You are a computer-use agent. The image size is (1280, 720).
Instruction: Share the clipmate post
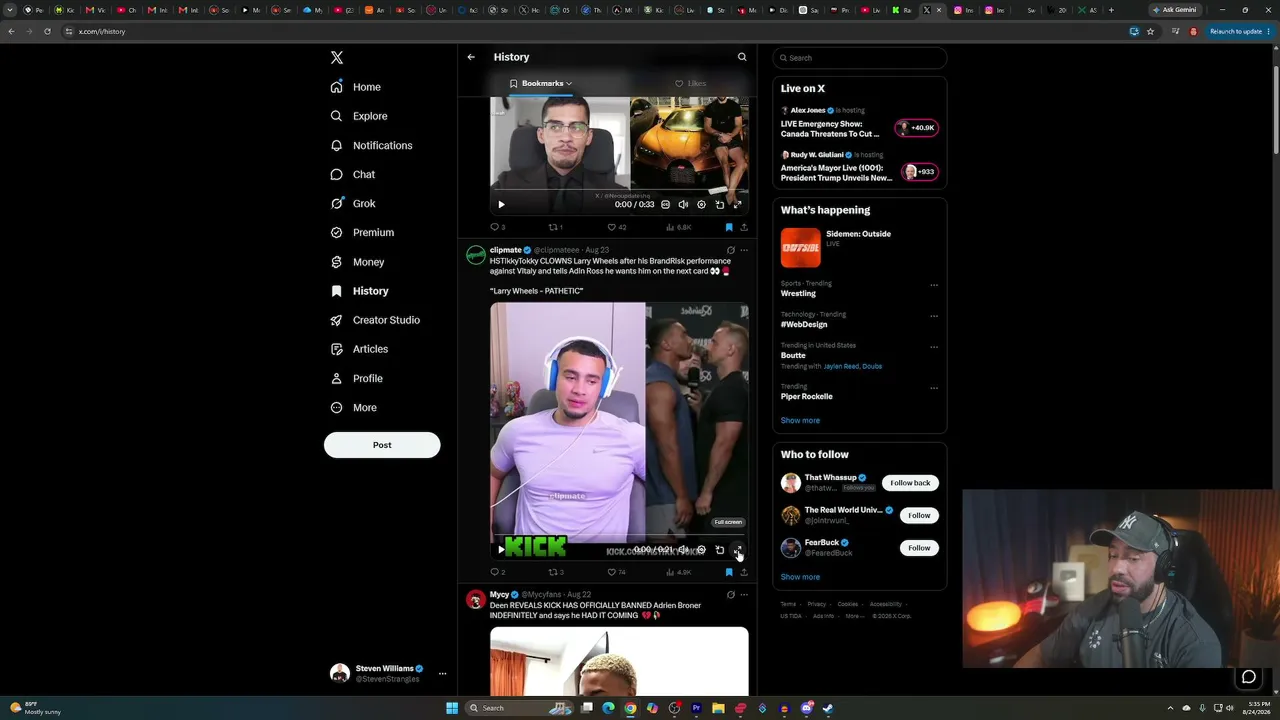(744, 572)
